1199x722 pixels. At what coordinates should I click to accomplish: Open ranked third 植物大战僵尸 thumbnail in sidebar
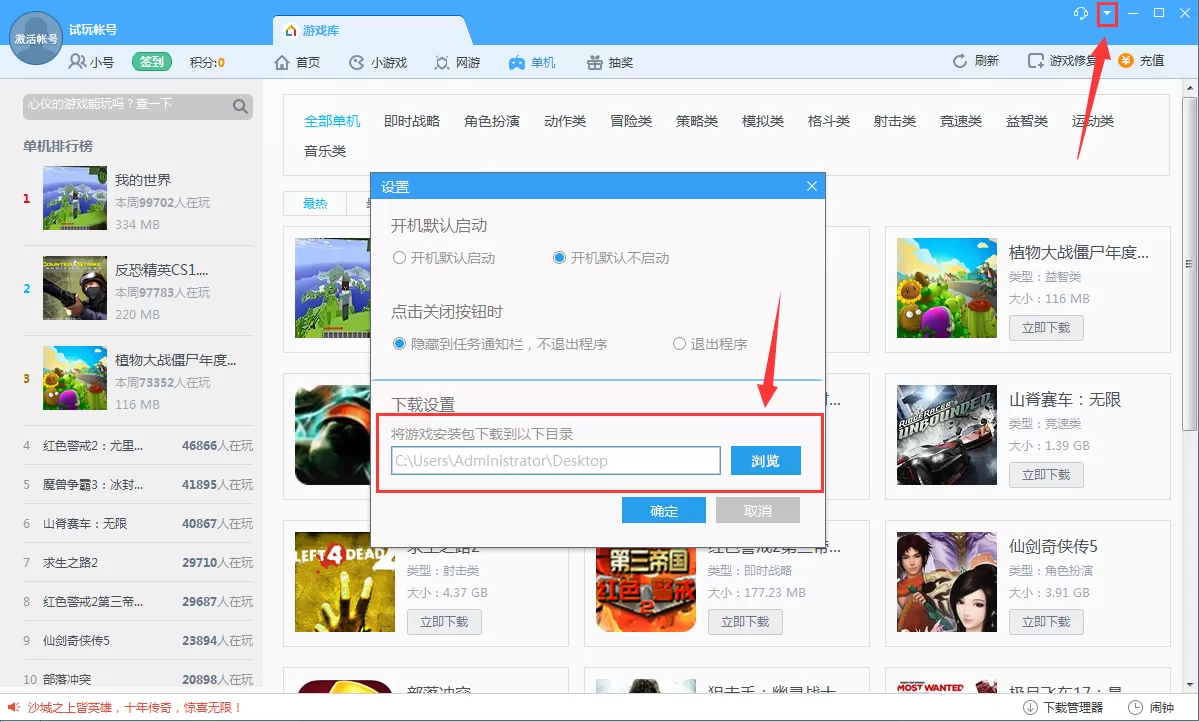pos(75,378)
